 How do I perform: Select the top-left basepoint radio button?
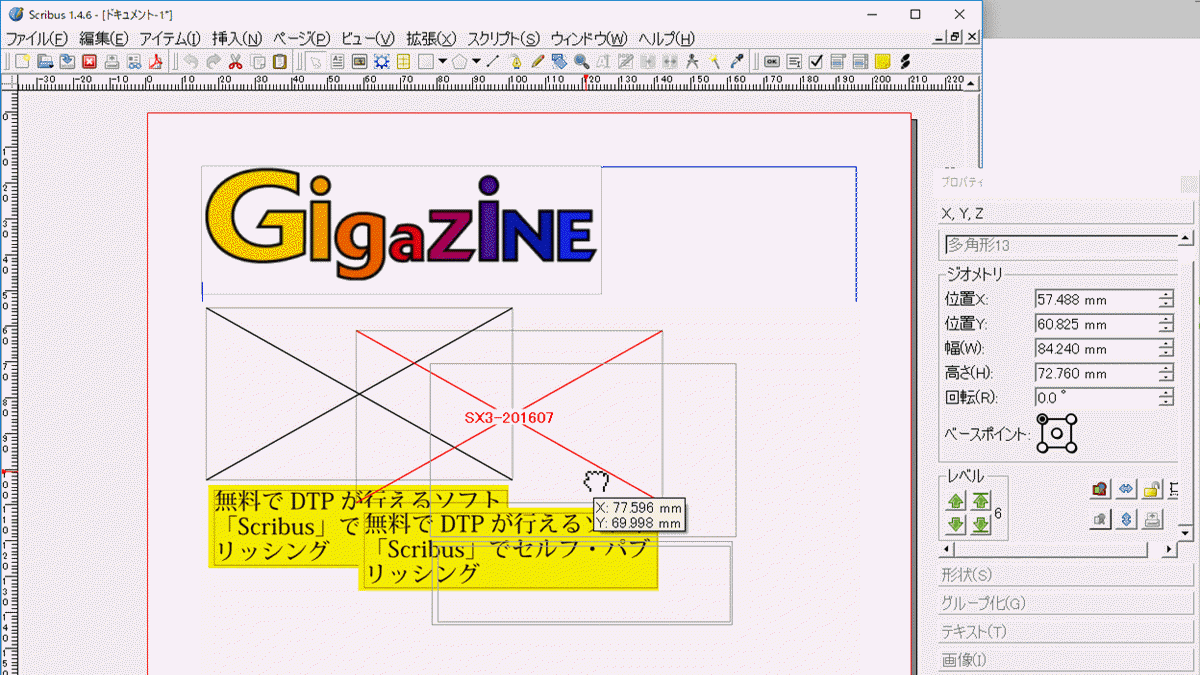pyautogui.click(x=1043, y=420)
